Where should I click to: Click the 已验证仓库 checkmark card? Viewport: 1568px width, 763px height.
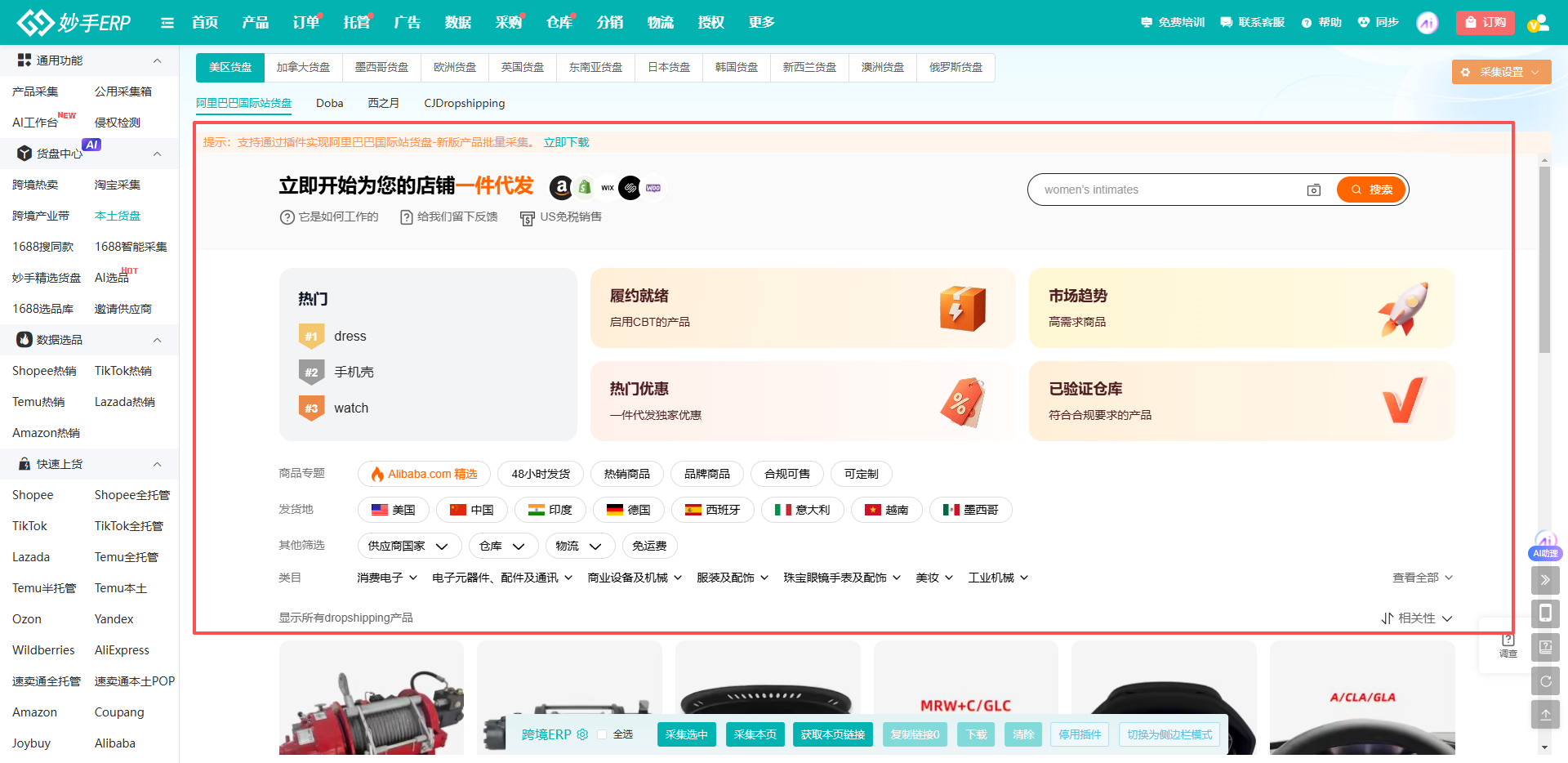(1241, 401)
